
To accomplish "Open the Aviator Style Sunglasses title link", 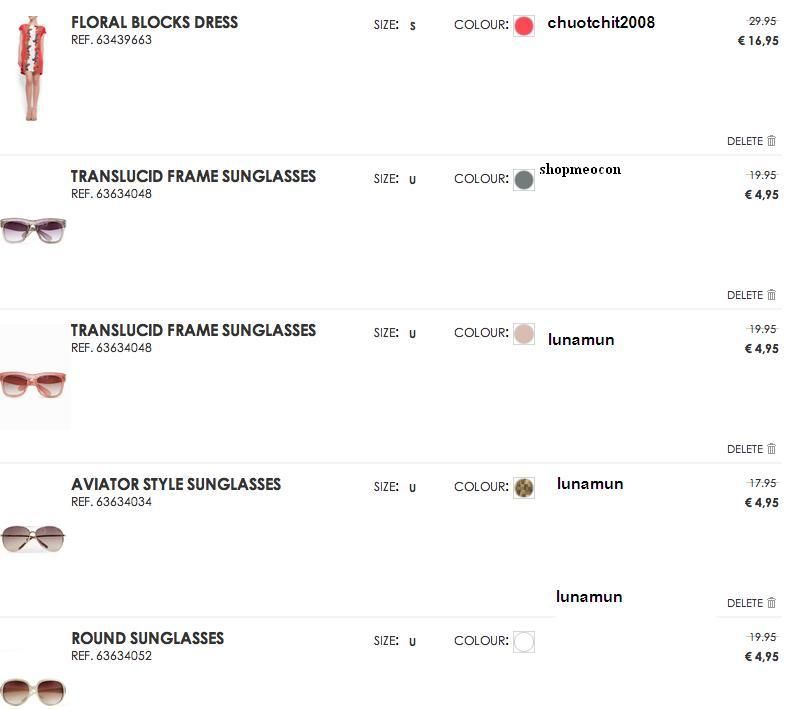I will (176, 484).
